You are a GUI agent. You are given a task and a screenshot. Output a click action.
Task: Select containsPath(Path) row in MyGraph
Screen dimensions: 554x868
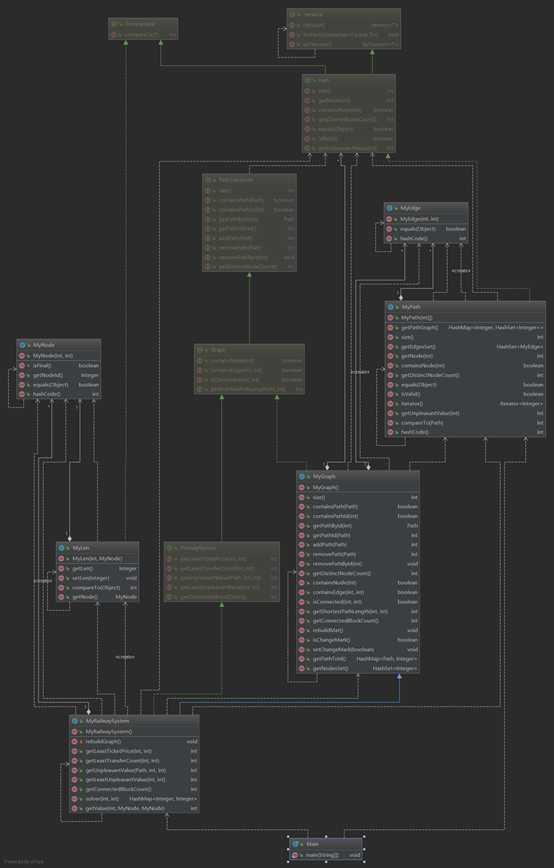[x=358, y=507]
